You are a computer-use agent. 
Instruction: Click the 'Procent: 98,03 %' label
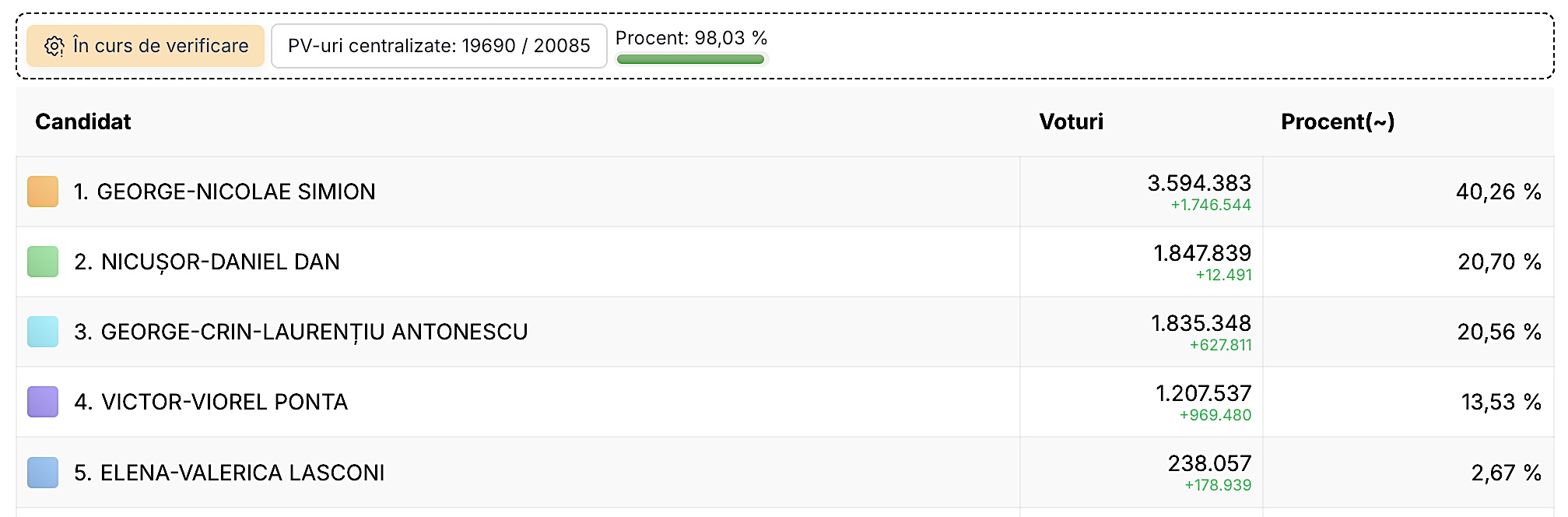(x=691, y=38)
